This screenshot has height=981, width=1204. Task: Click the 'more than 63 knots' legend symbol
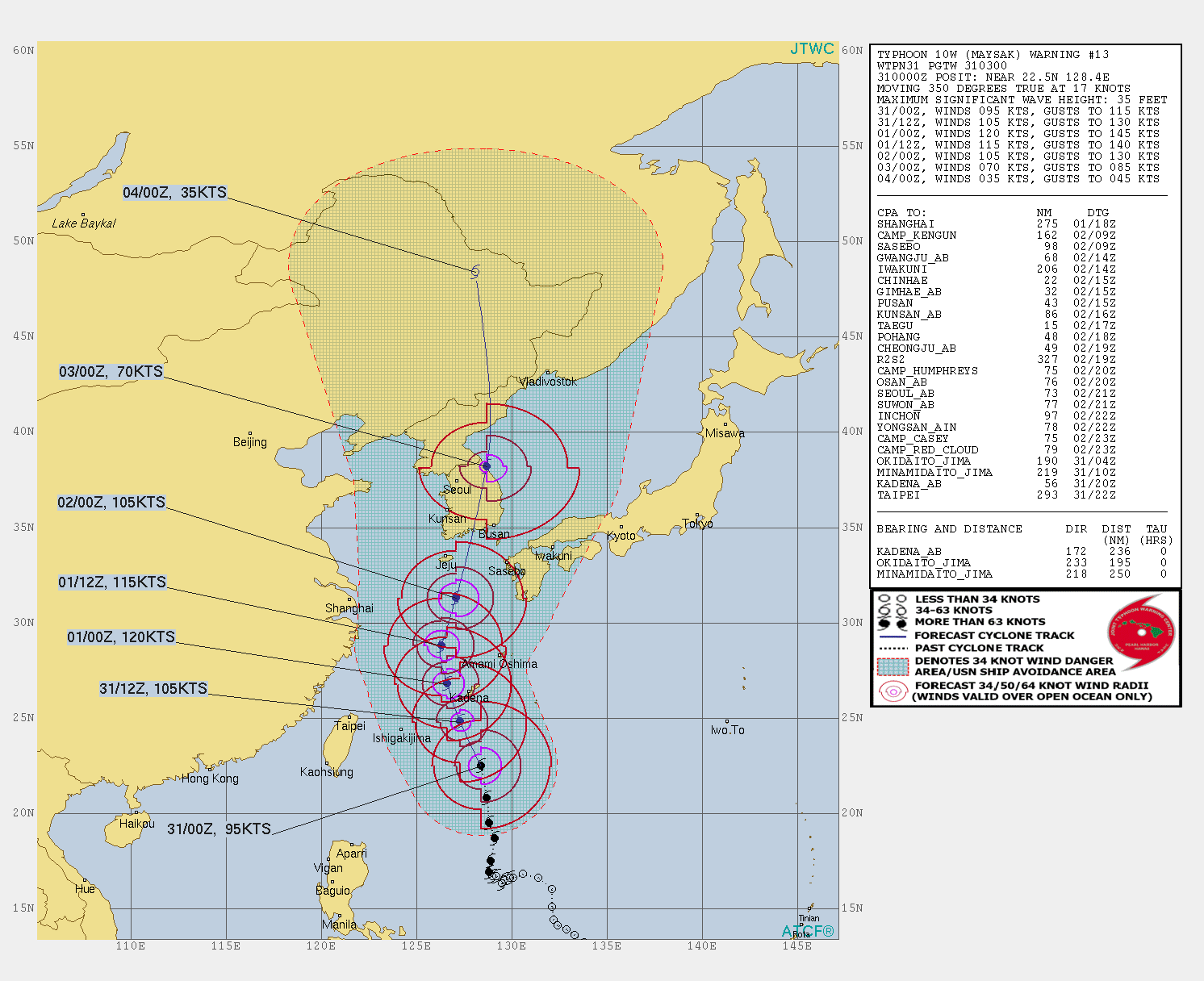click(893, 622)
